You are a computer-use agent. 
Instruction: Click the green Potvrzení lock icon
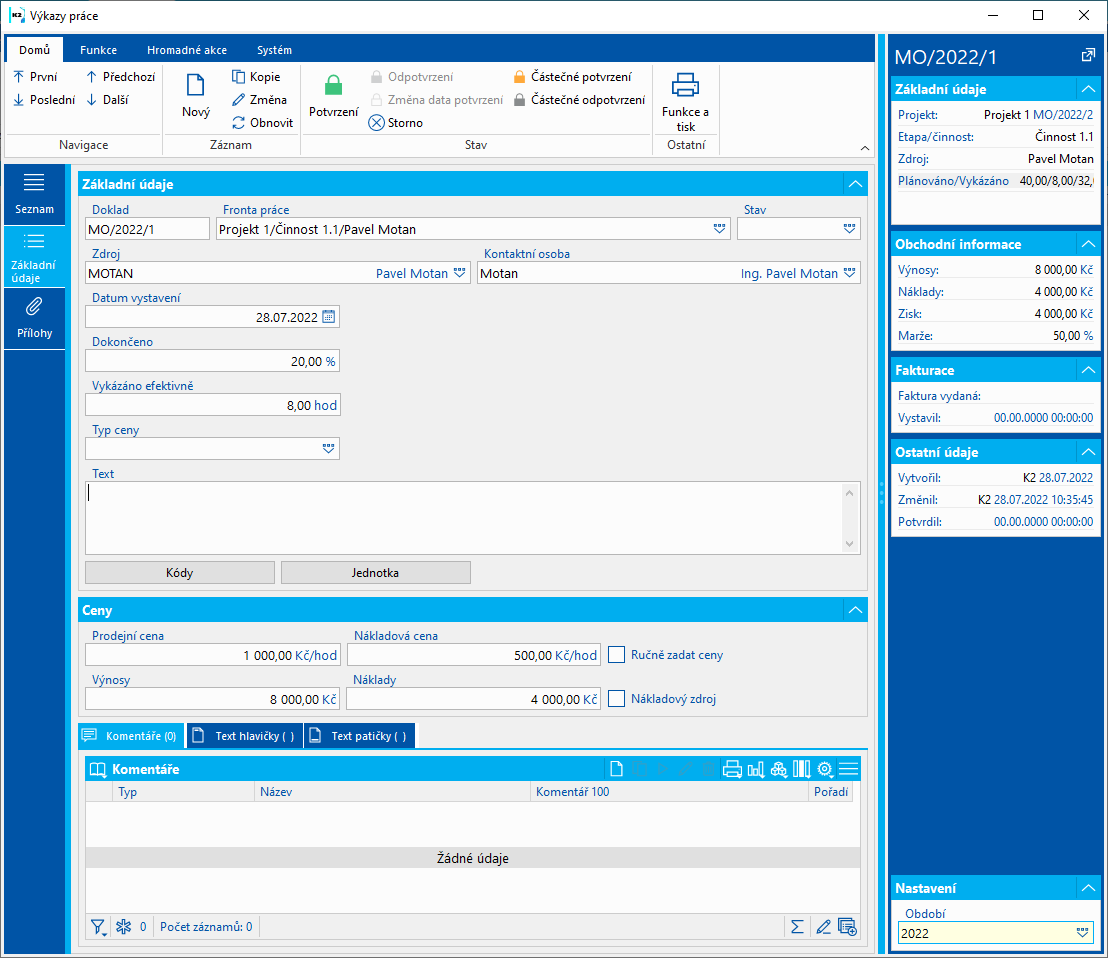point(333,87)
